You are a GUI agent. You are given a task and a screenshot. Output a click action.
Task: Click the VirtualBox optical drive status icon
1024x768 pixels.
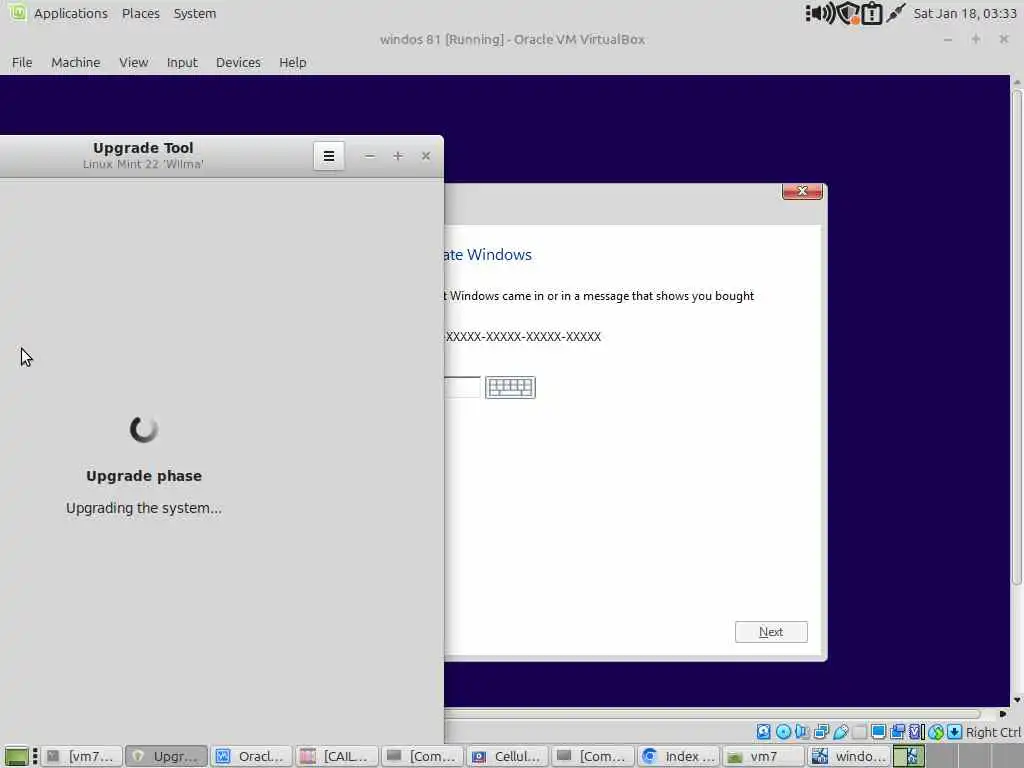783,731
